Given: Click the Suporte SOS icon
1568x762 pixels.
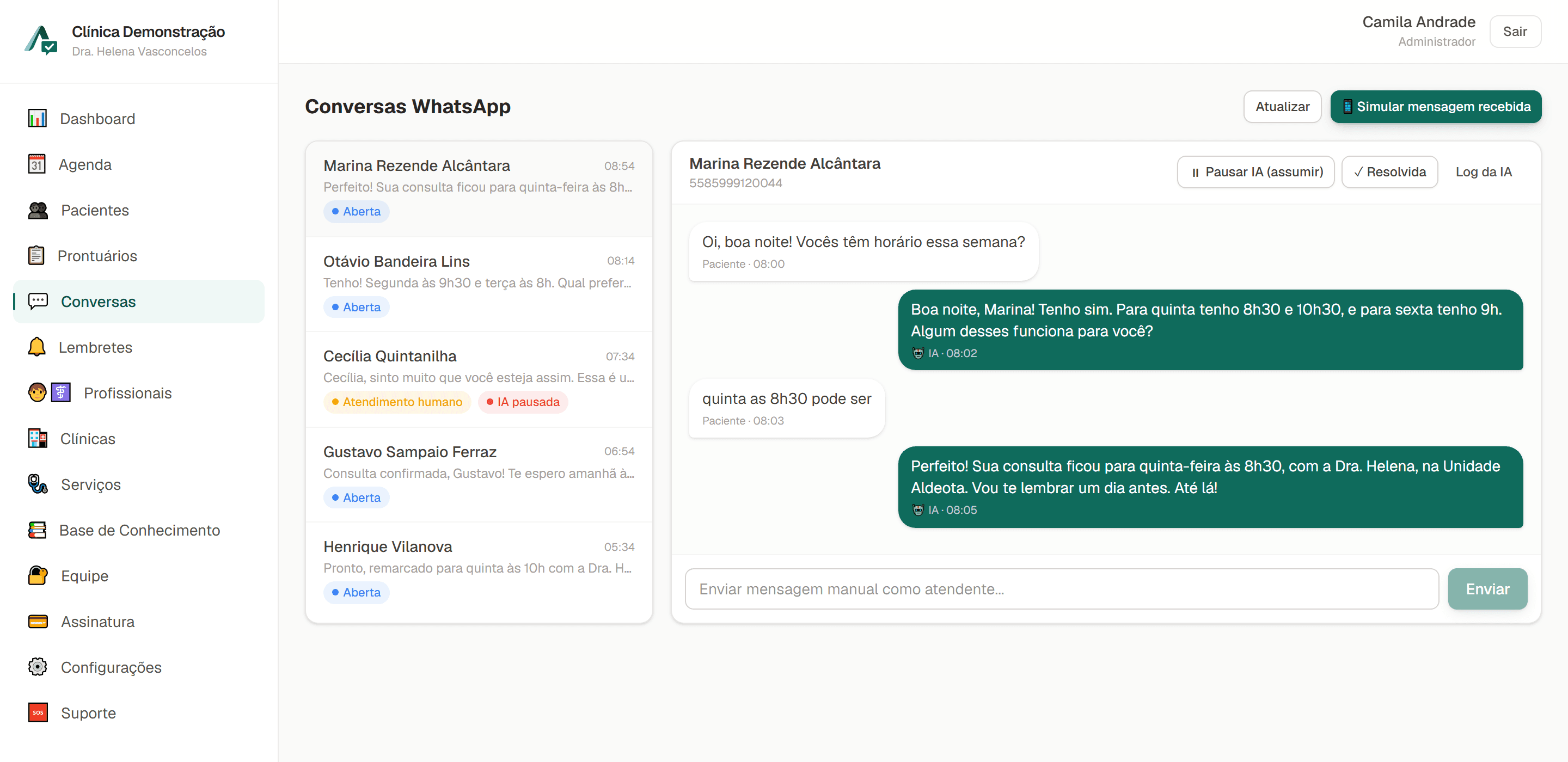Looking at the screenshot, I should [x=38, y=712].
